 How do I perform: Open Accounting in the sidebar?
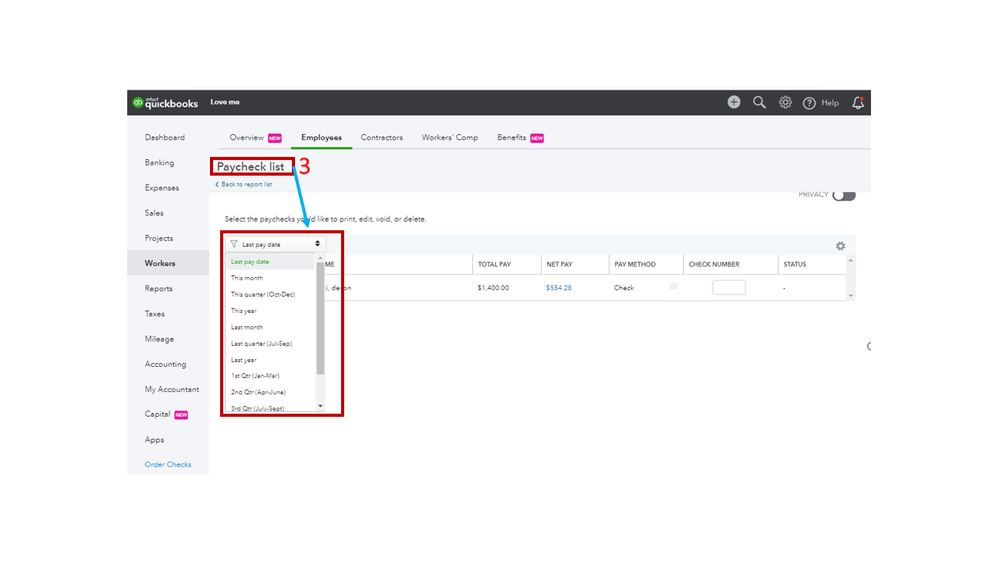click(166, 364)
